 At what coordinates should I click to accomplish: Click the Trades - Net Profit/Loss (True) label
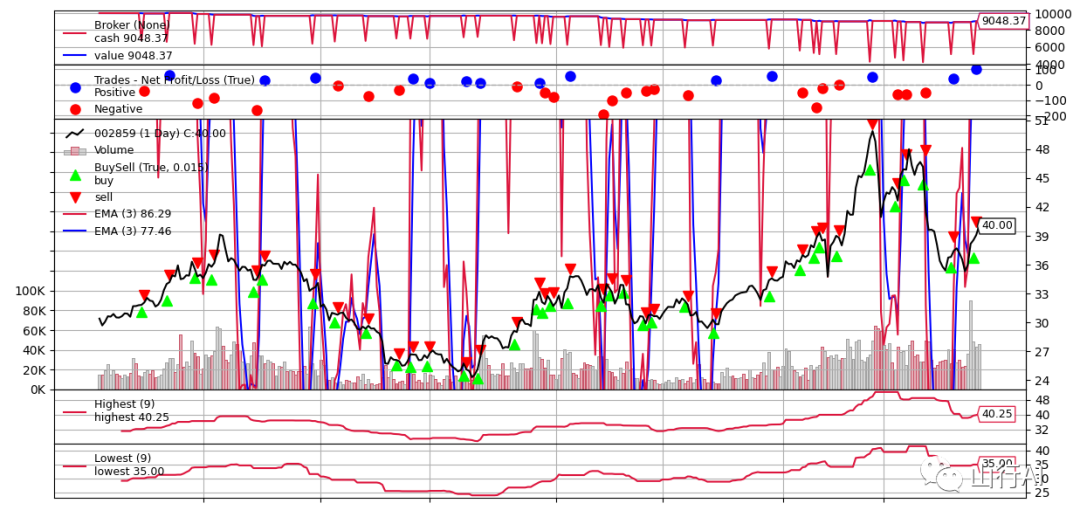click(x=174, y=80)
